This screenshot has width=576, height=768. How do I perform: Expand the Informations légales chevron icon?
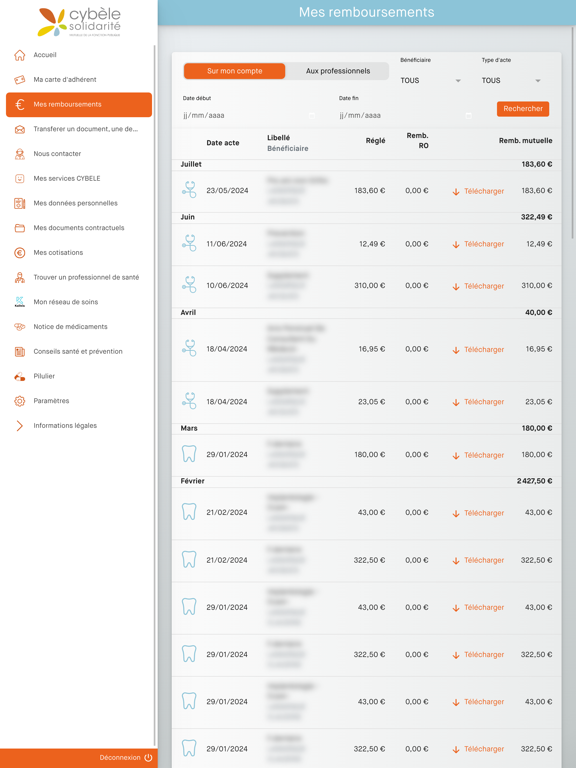point(20,426)
